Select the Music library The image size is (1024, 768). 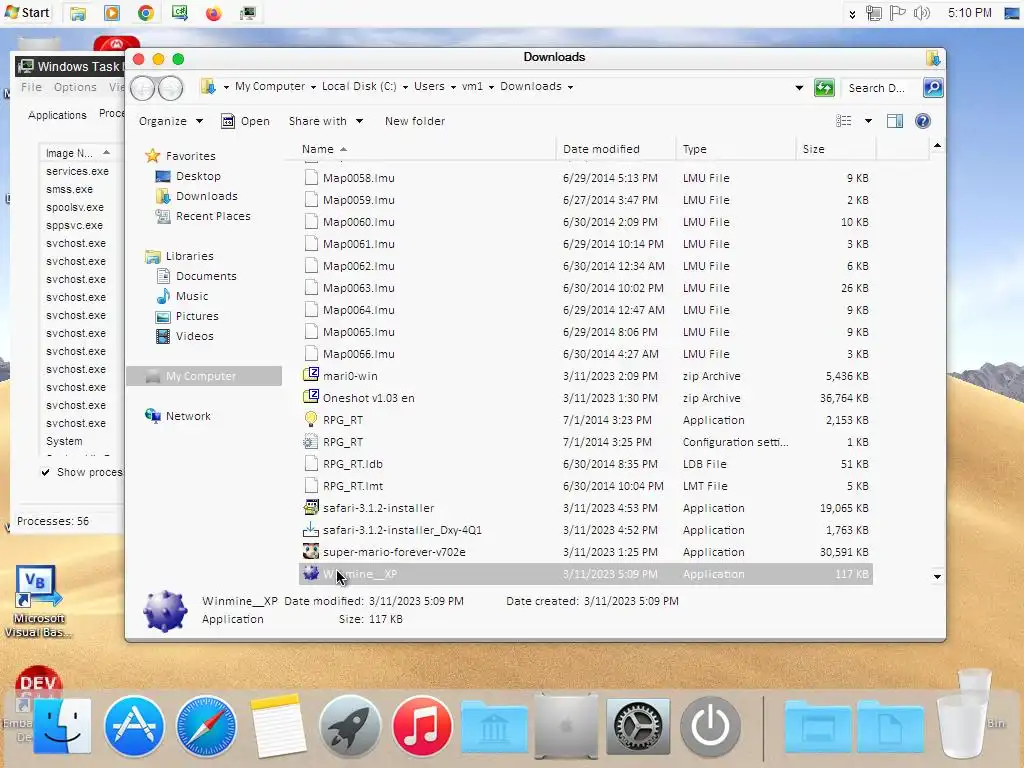pos(182,296)
